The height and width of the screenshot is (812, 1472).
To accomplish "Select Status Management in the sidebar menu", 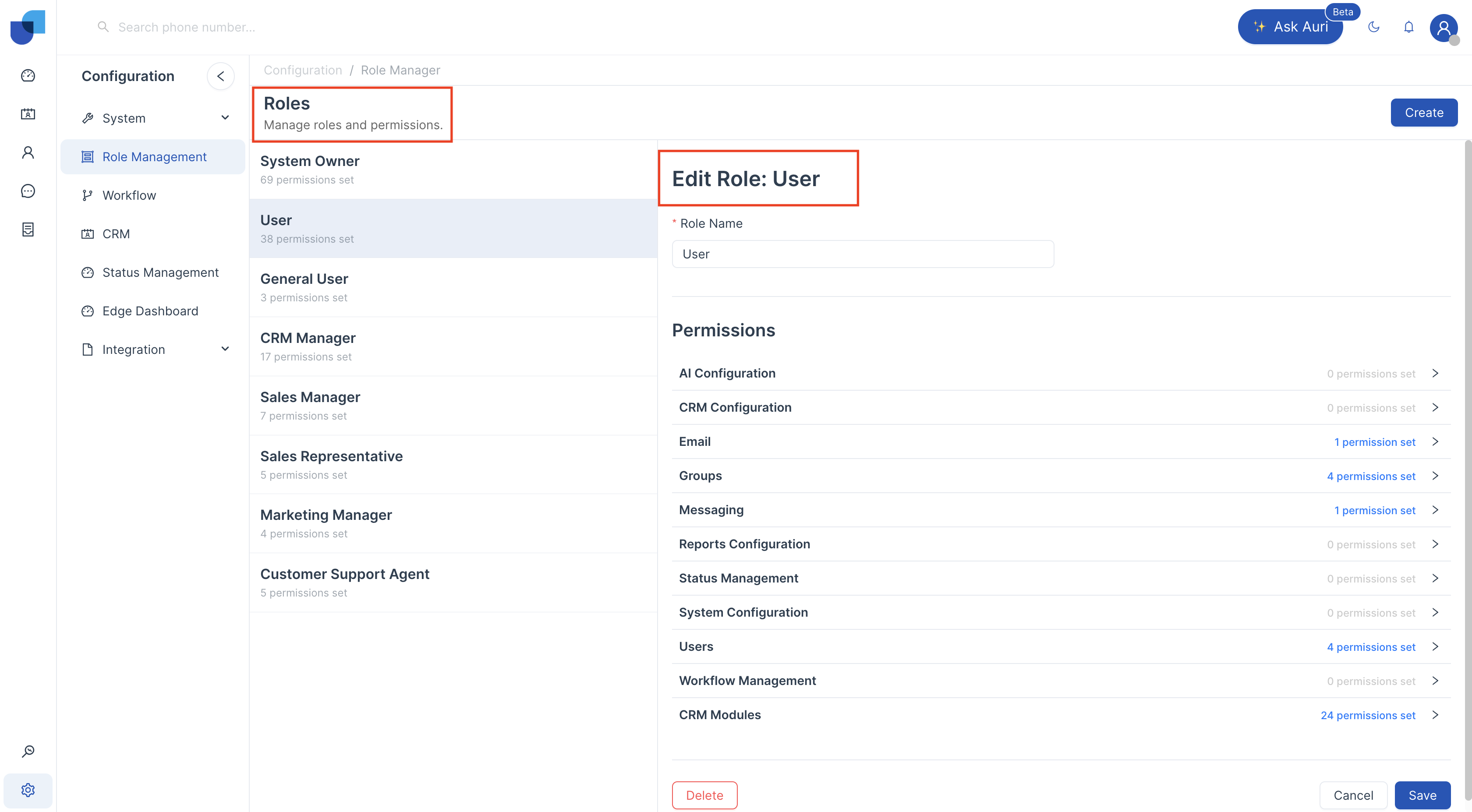I will click(x=160, y=272).
